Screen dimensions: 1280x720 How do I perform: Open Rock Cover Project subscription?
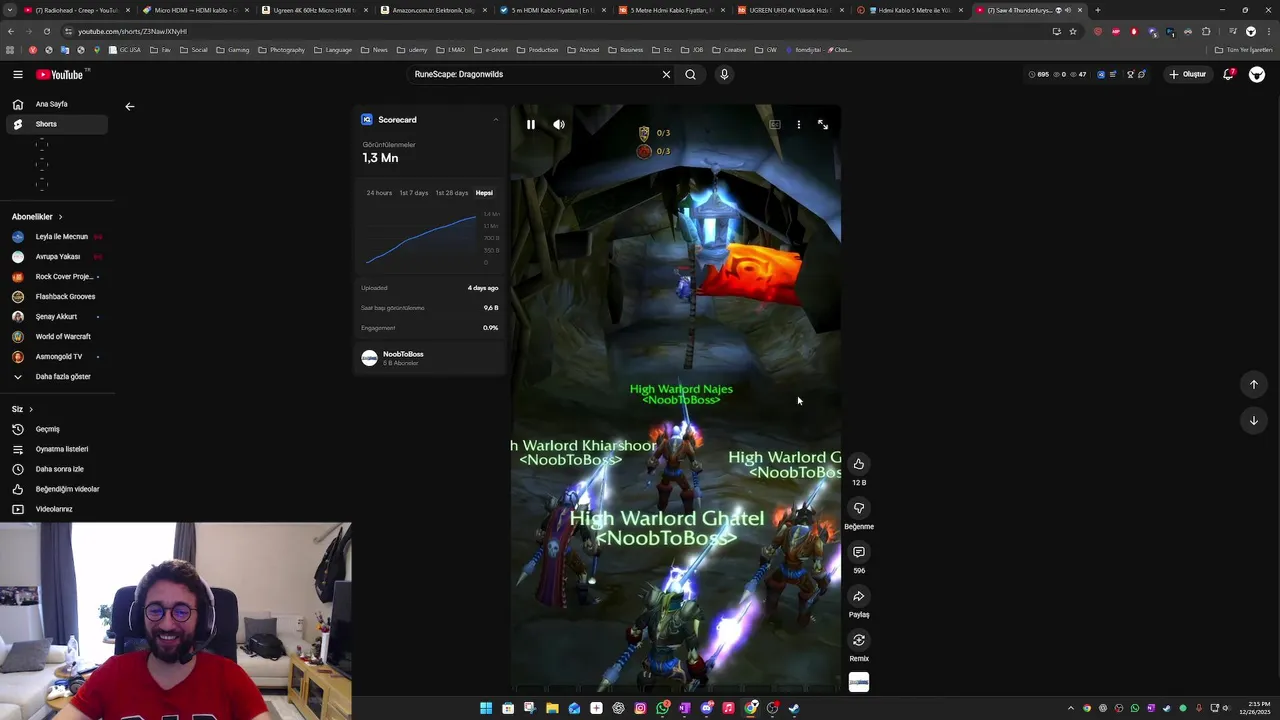coord(56,277)
